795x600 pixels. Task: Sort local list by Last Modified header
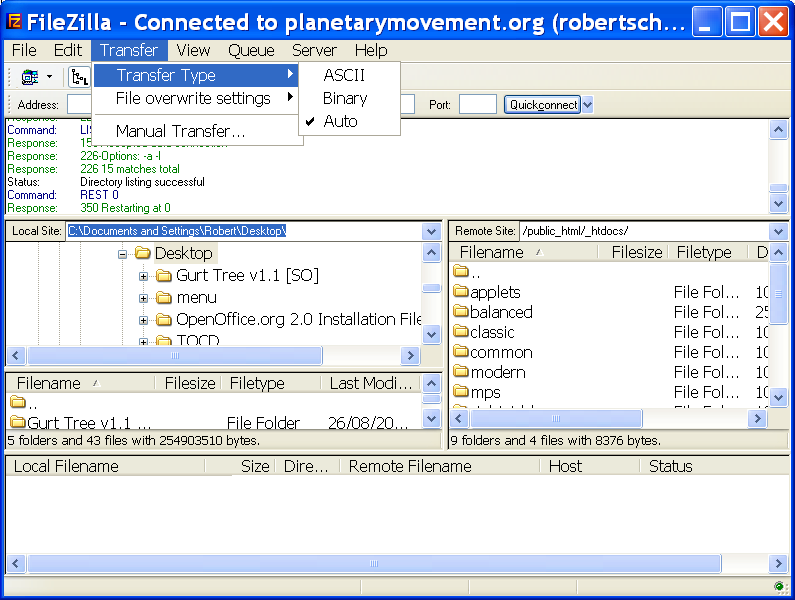point(371,383)
